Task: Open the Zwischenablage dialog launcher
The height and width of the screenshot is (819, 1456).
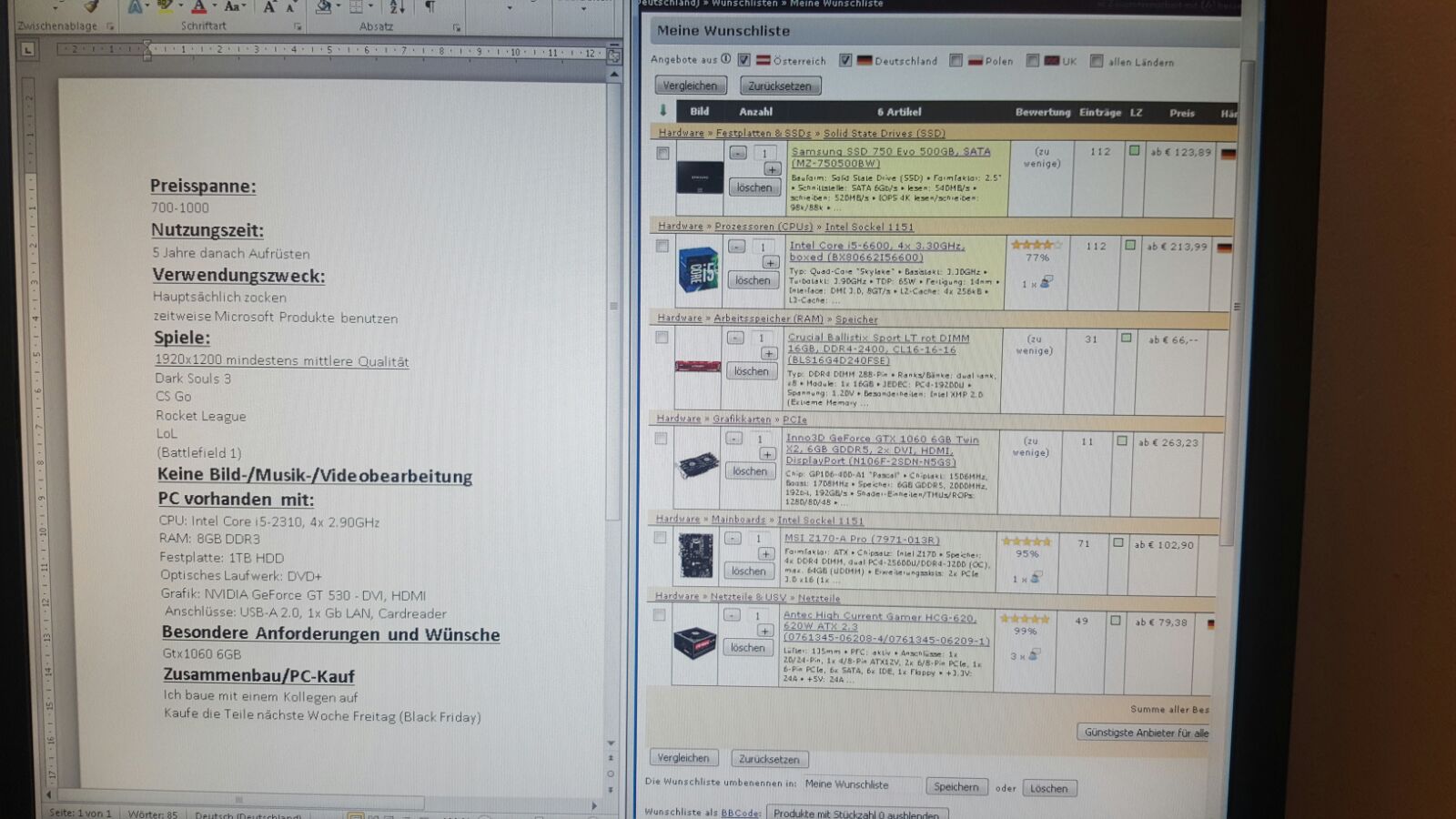Action: (x=110, y=26)
